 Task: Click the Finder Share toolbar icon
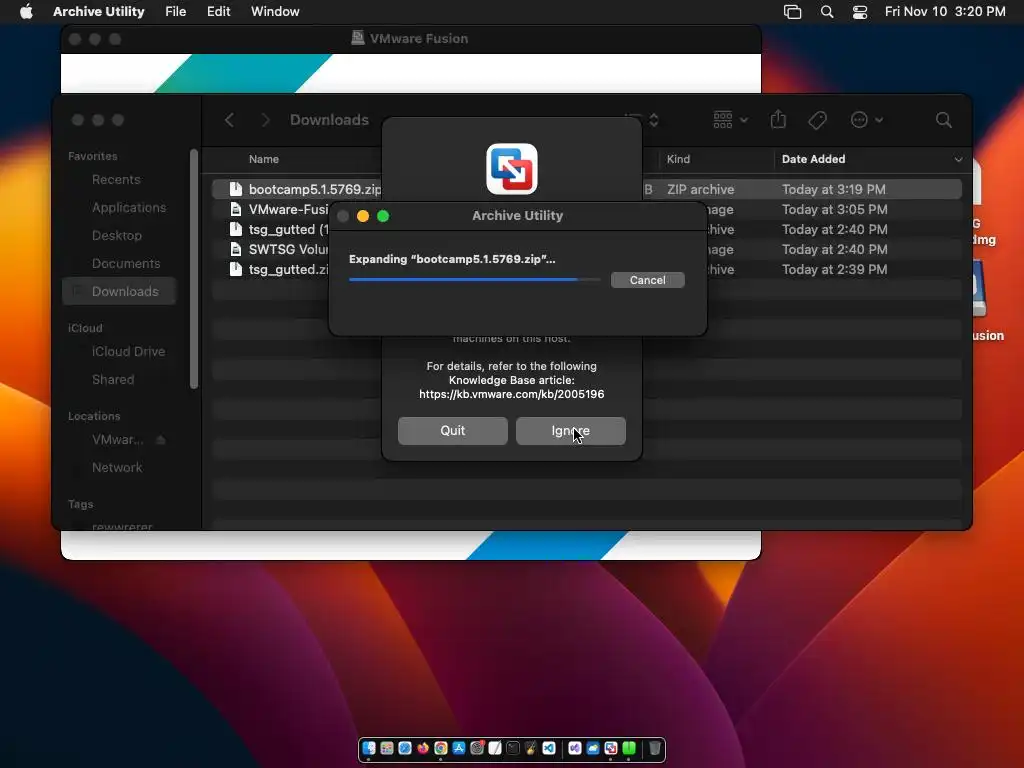778,120
